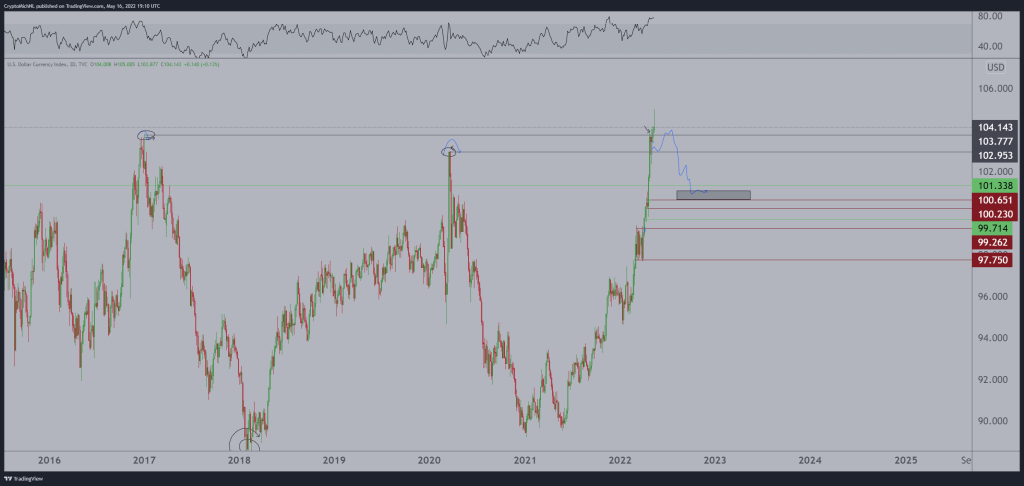The height and width of the screenshot is (486, 1024).
Task: Click the 80.00 level on RSI scale
Action: tap(991, 17)
